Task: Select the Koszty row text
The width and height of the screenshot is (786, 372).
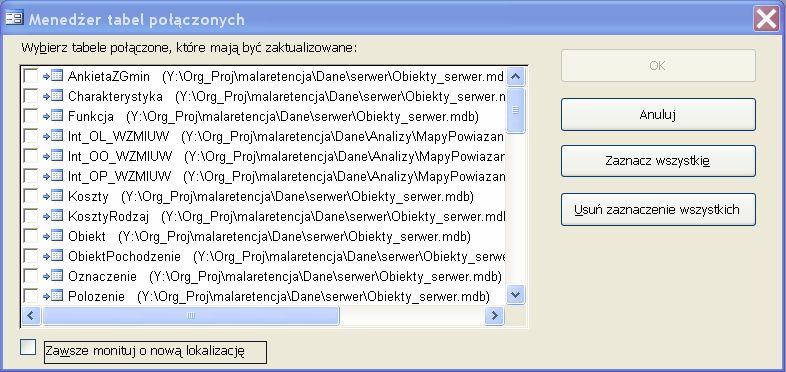Action: tap(271, 197)
